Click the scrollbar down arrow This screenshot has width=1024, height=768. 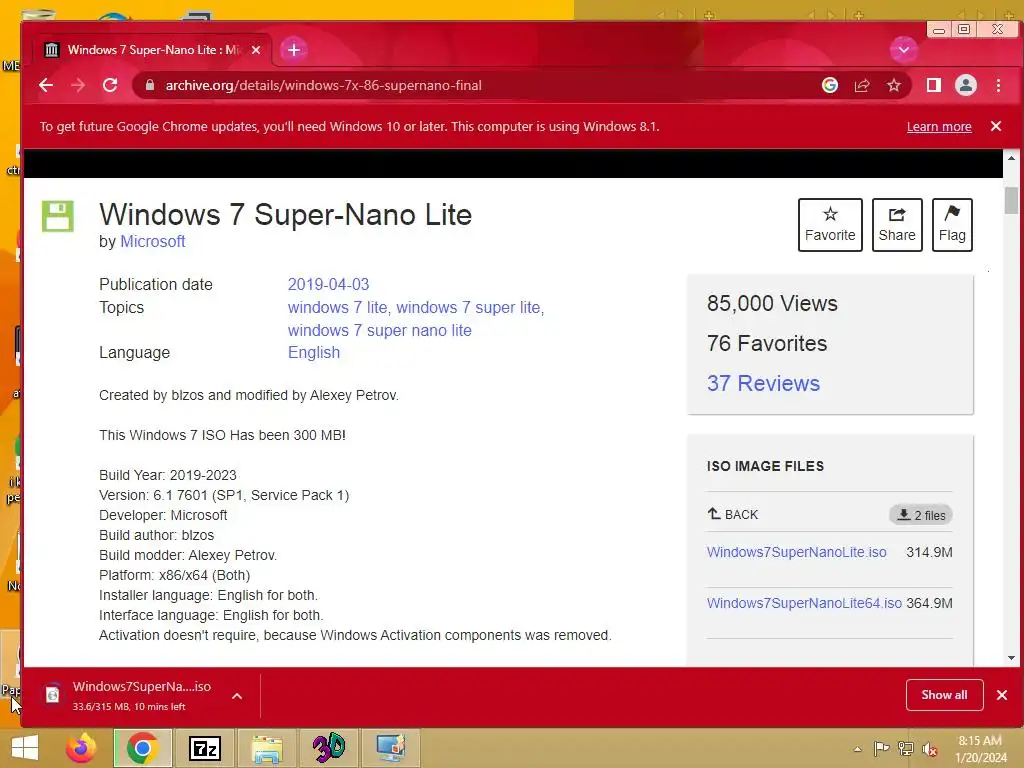coord(1011,658)
